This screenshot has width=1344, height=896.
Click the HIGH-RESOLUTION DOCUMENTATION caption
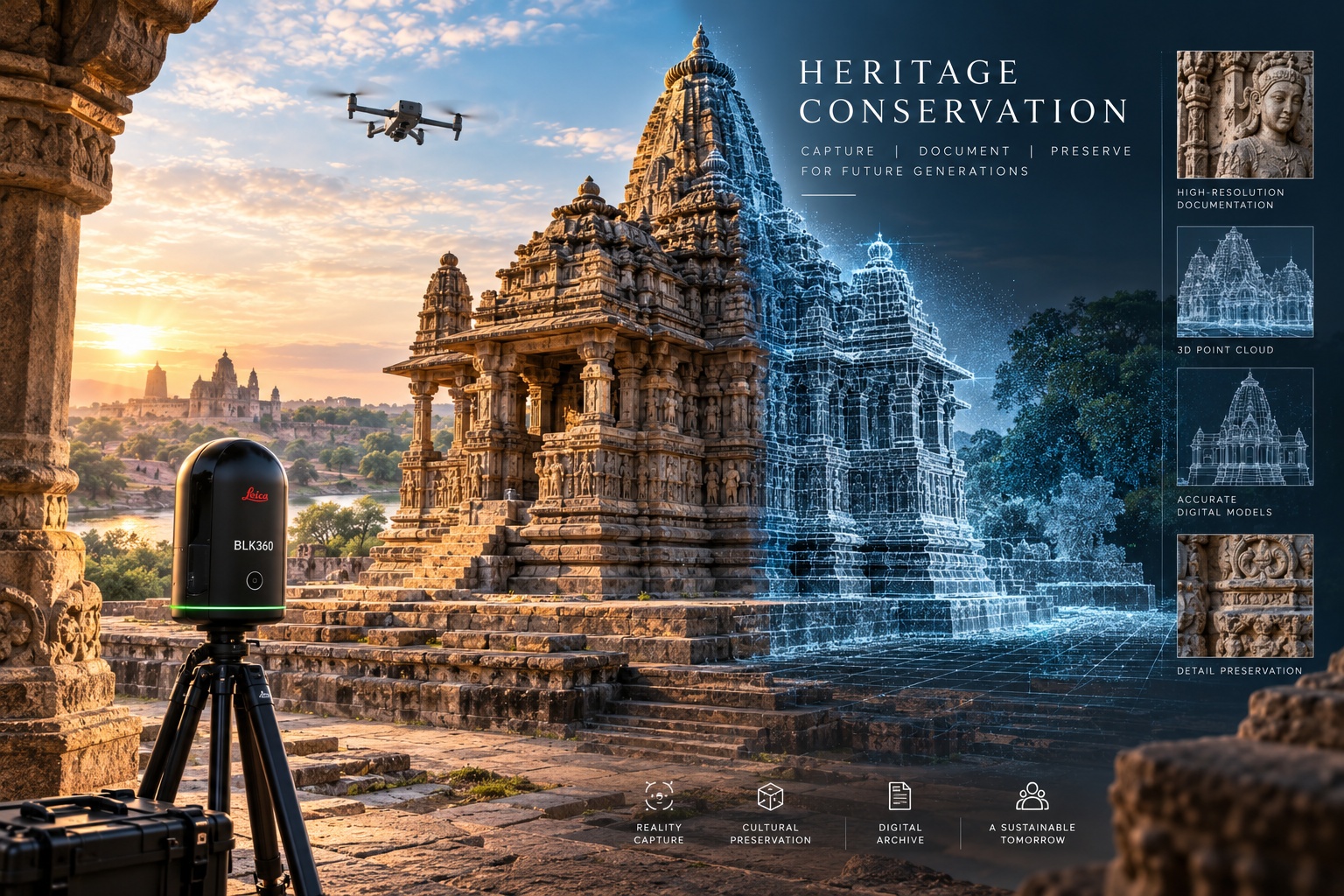pyautogui.click(x=1230, y=199)
